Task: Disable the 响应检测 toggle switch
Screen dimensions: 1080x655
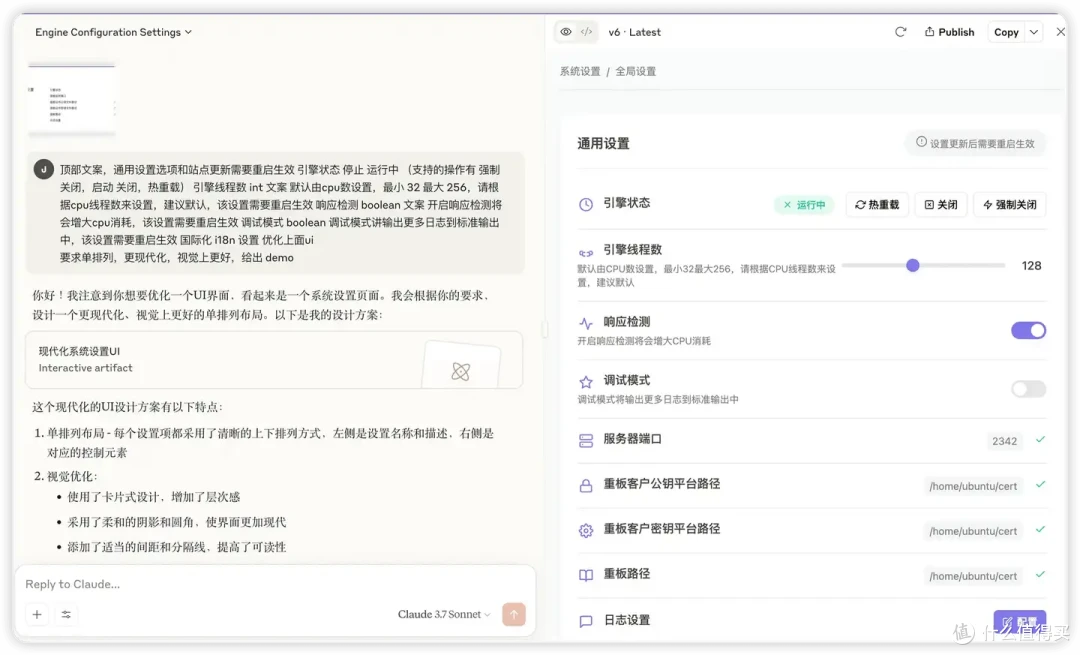Action: pos(1028,331)
